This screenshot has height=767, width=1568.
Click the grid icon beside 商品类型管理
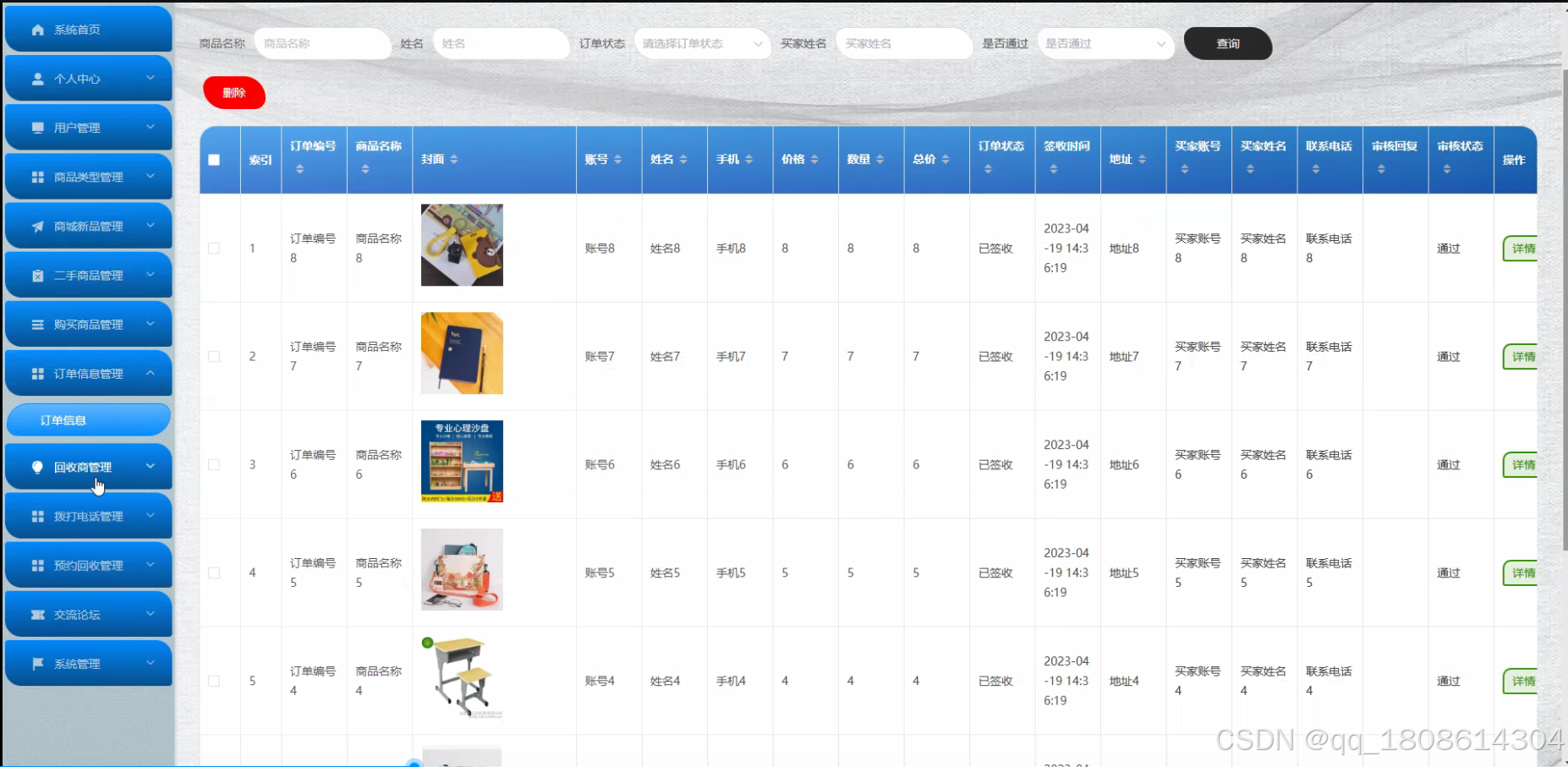tap(37, 177)
